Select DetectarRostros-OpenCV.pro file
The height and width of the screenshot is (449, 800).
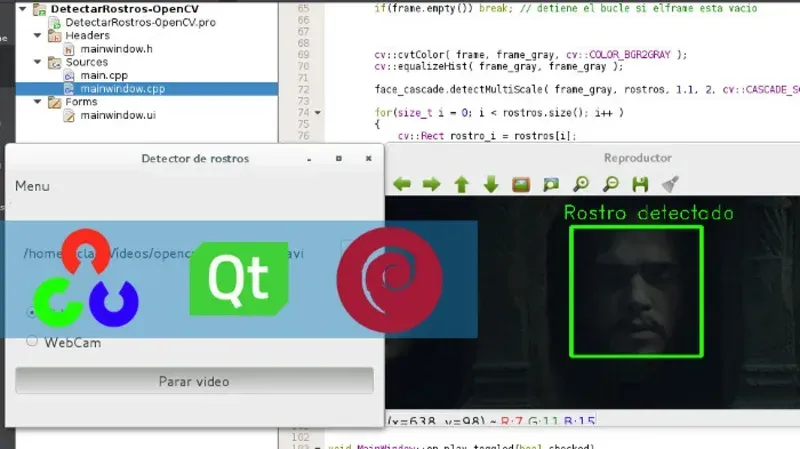[140, 22]
